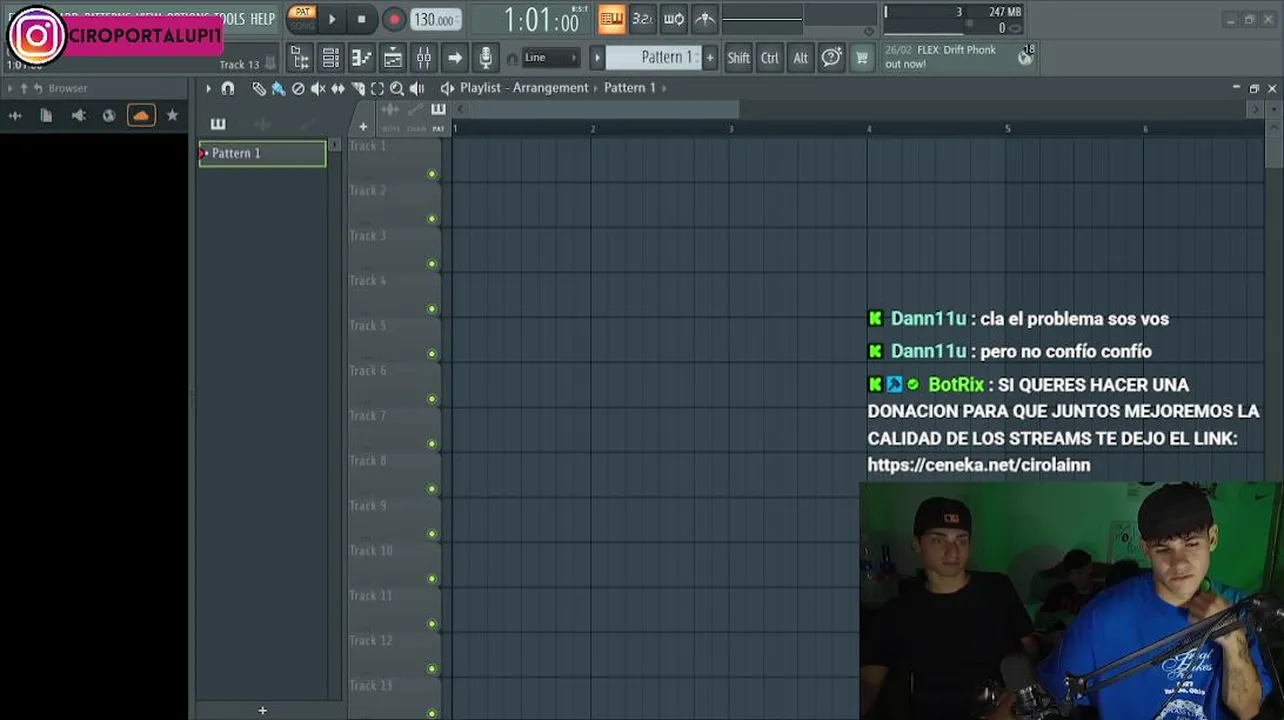
Task: Open the TOOLS menu
Action: point(229,18)
